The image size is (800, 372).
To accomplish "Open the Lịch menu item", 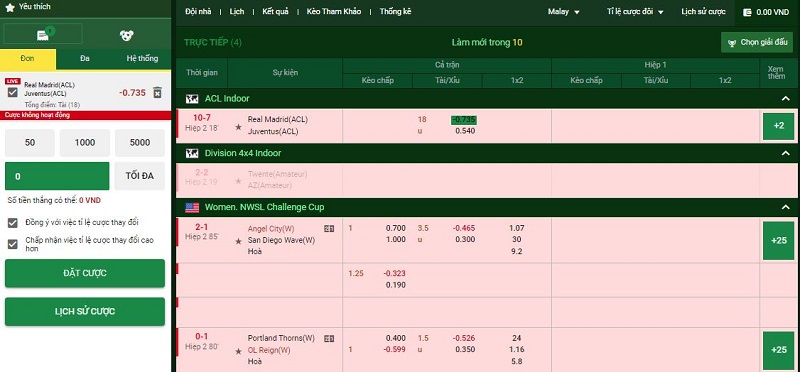I will coord(237,12).
